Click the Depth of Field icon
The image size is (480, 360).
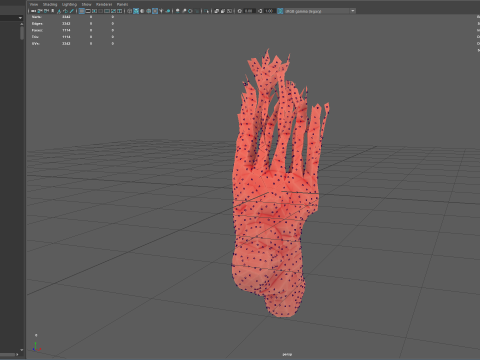coord(197,11)
